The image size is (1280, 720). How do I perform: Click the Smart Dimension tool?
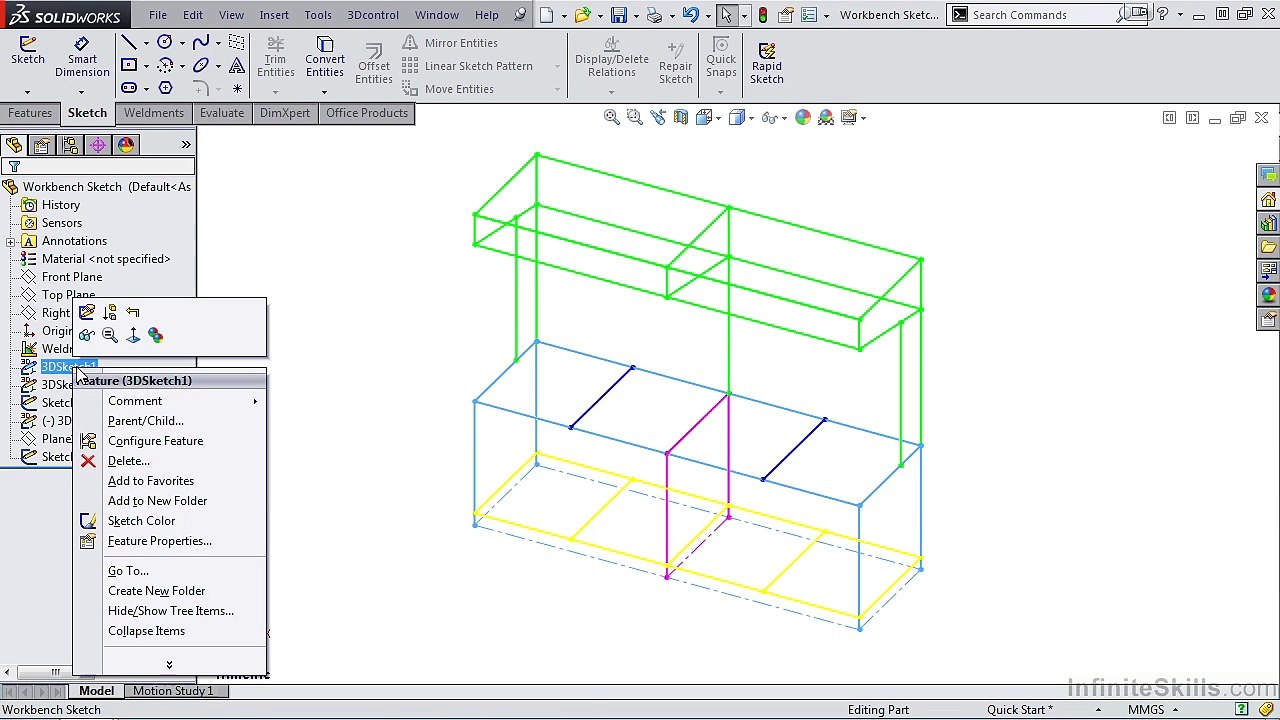(x=82, y=57)
